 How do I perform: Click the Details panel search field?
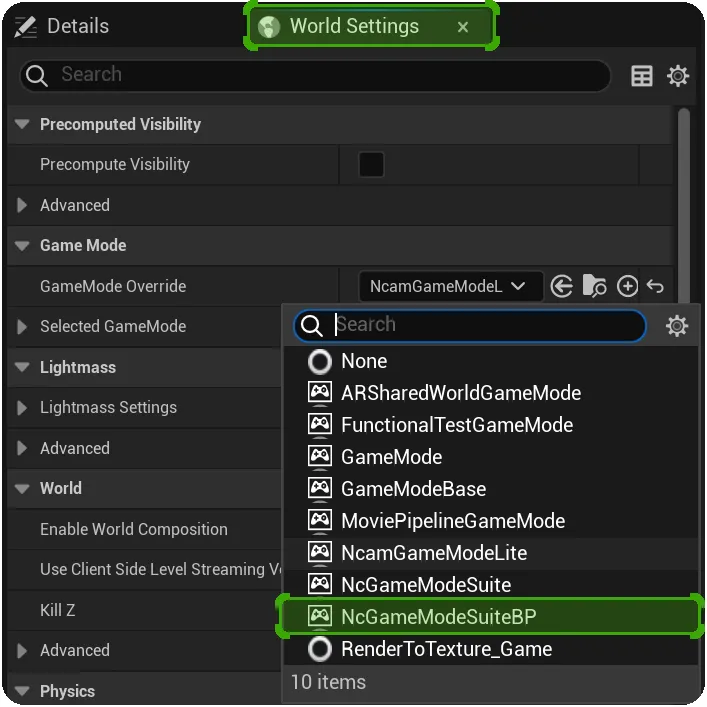click(315, 75)
